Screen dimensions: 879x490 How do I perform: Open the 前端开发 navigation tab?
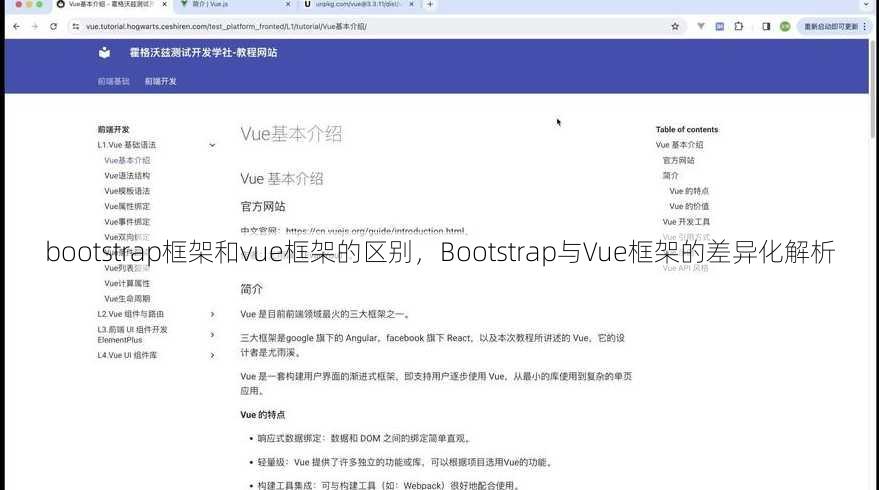coord(160,81)
